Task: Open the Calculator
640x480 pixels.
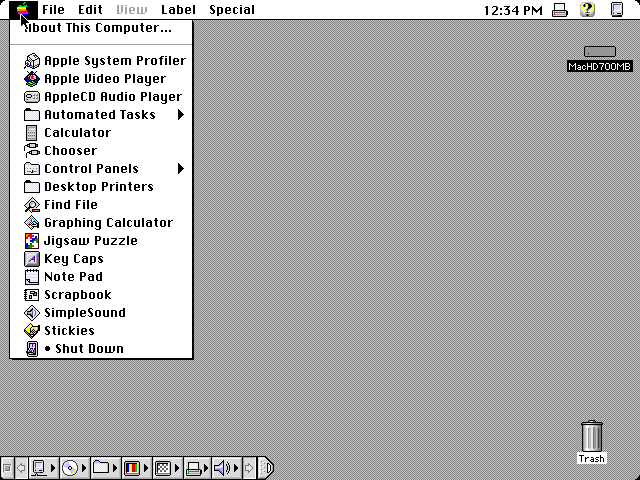Action: pyautogui.click(x=101, y=133)
